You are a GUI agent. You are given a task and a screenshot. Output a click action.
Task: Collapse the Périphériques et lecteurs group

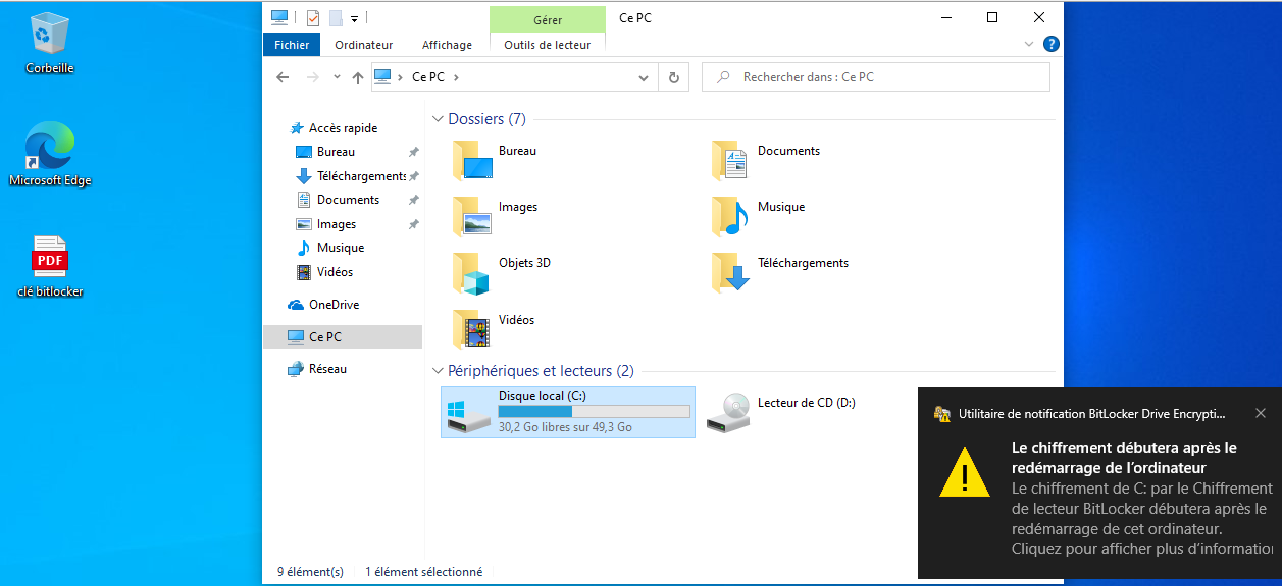[437, 371]
